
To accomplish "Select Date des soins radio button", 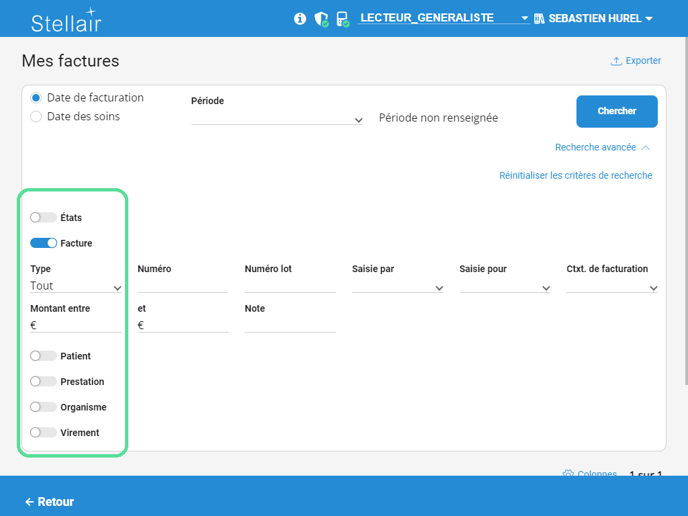I will 36,117.
